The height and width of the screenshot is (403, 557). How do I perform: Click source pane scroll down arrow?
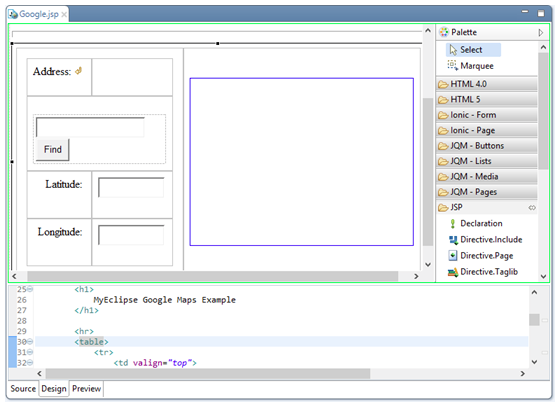534,362
